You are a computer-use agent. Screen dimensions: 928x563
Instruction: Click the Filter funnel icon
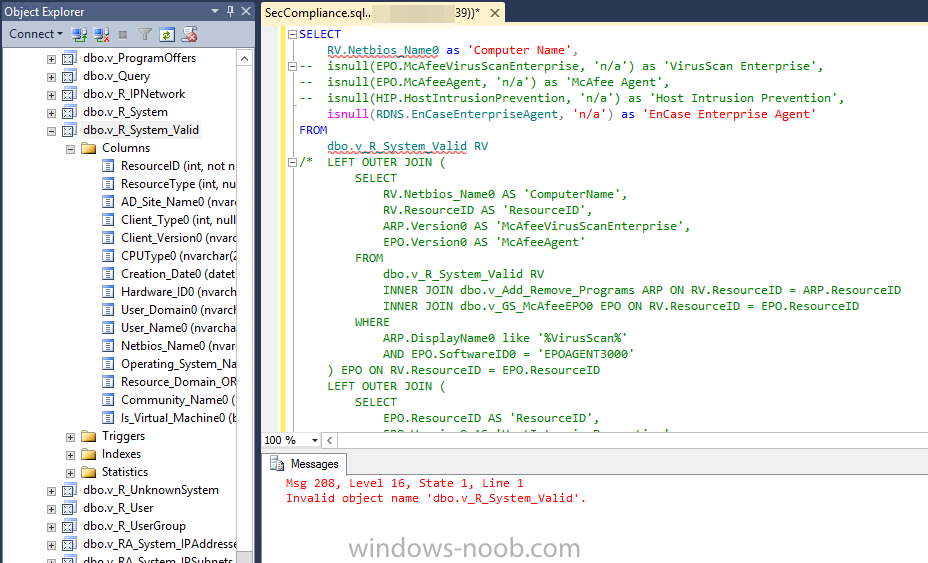click(x=145, y=35)
